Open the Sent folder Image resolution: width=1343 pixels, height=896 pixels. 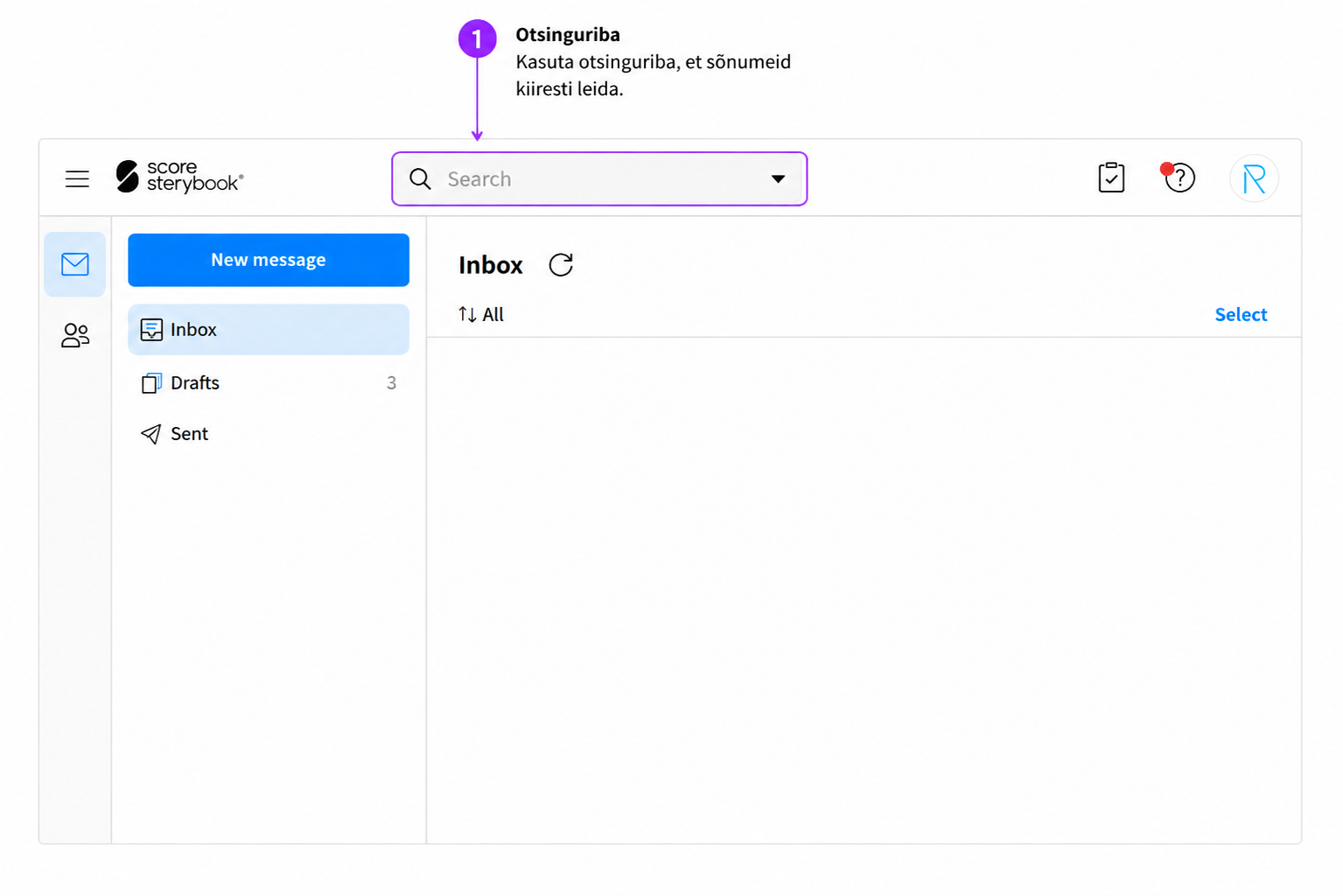click(x=269, y=434)
